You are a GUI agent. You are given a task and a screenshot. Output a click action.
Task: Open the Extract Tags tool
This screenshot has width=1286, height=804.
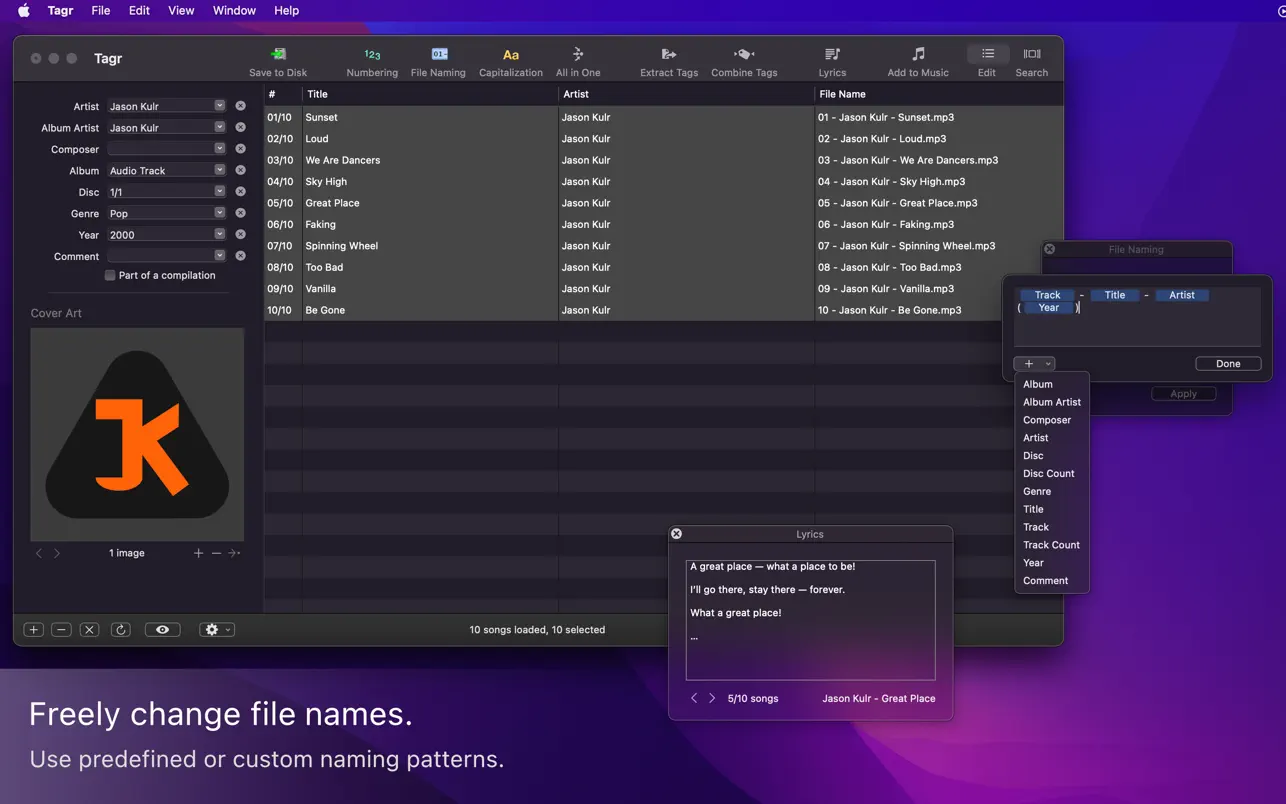669,55
